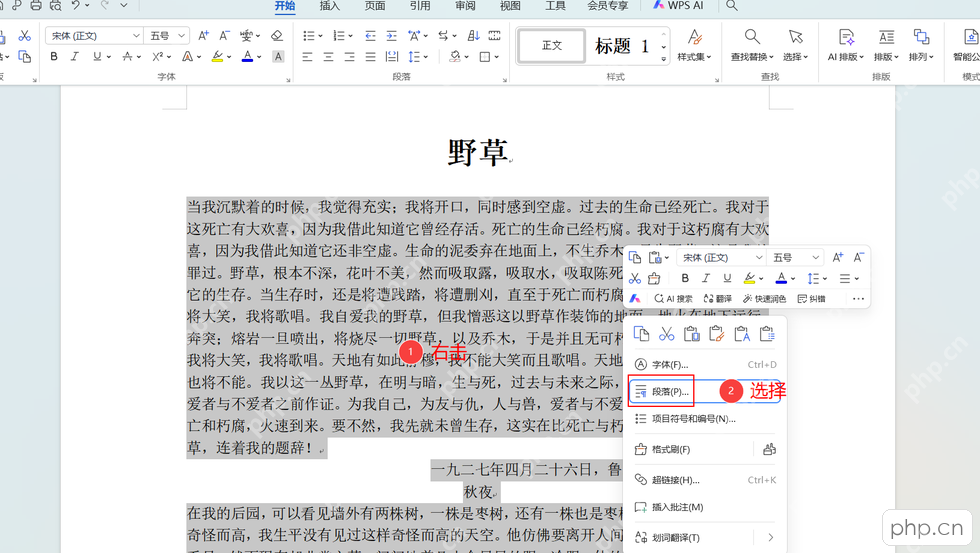
Task: Click the copy icon atop the context menu
Action: (x=641, y=334)
